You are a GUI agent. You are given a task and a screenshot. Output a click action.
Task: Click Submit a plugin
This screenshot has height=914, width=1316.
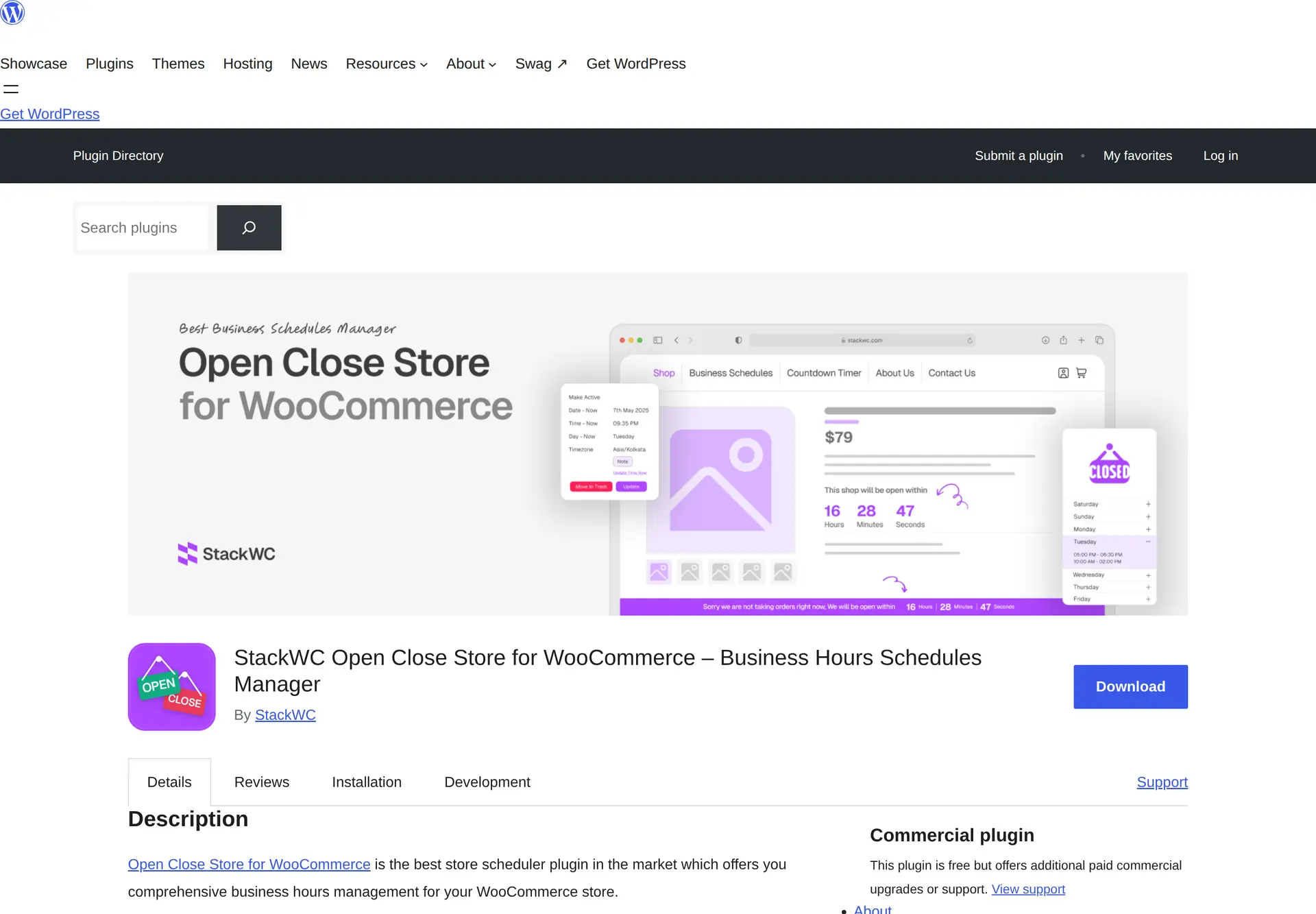coord(1019,156)
